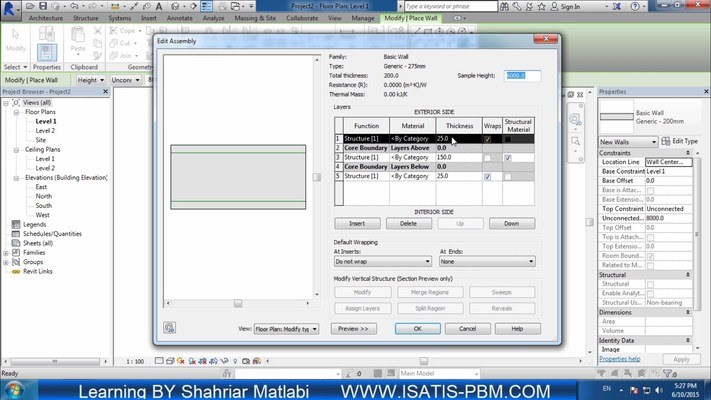Viewport: 711px width, 400px height.
Task: Open the At Ends 'None' dropdown
Action: pos(487,261)
